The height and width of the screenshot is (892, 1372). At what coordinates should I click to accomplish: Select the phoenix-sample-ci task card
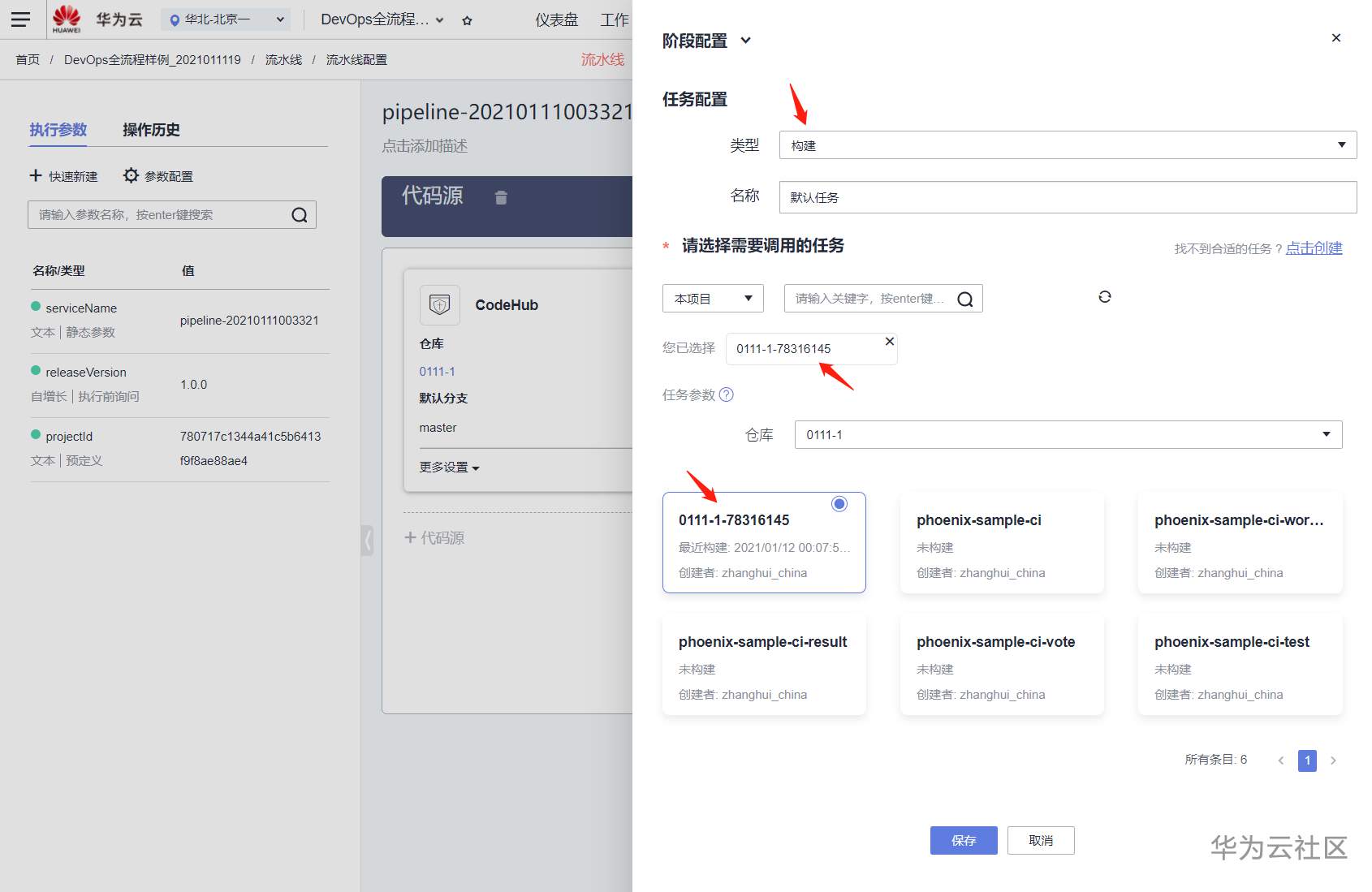pyautogui.click(x=1002, y=543)
